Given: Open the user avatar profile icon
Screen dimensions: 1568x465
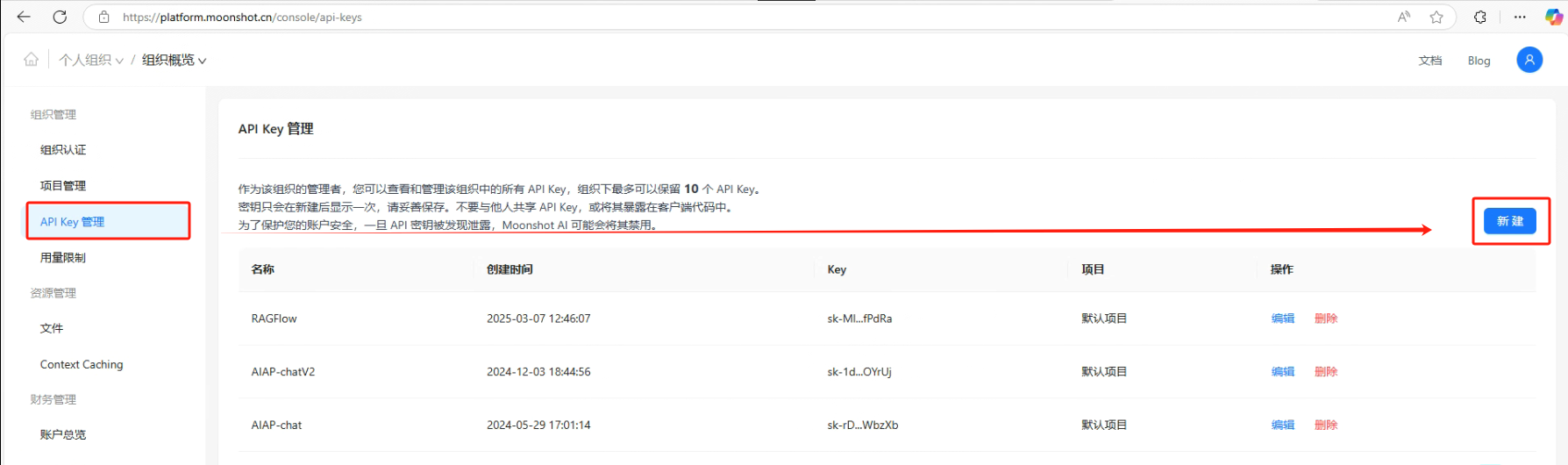Looking at the screenshot, I should click(1529, 60).
